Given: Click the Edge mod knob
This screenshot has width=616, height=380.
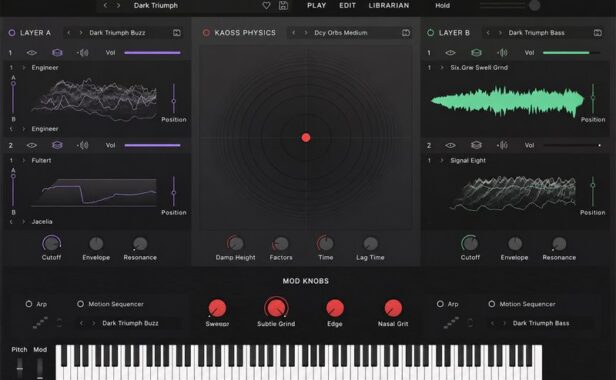Looking at the screenshot, I should pyautogui.click(x=335, y=308).
